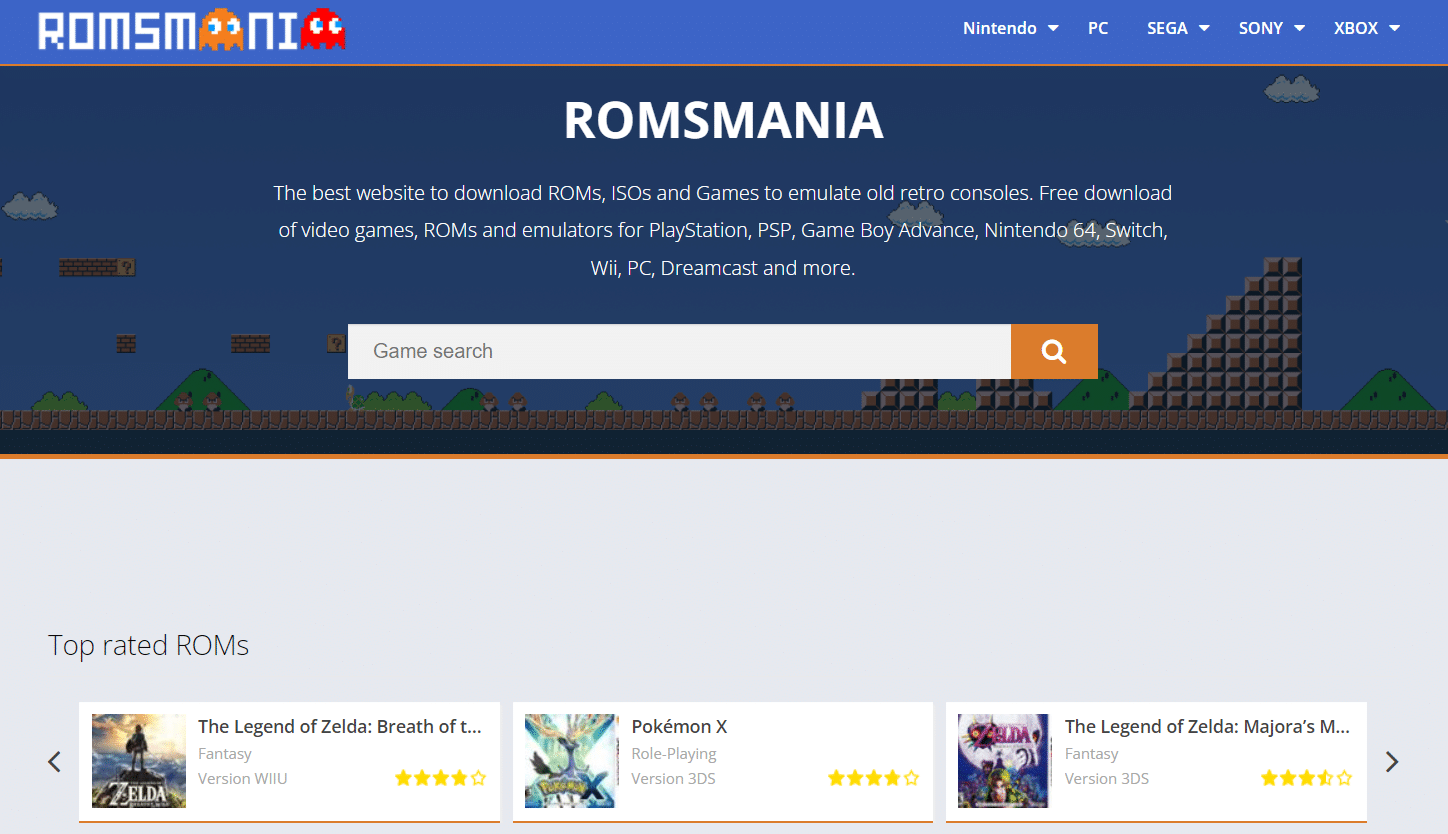Expand the SONY menu arrow

click(1299, 29)
